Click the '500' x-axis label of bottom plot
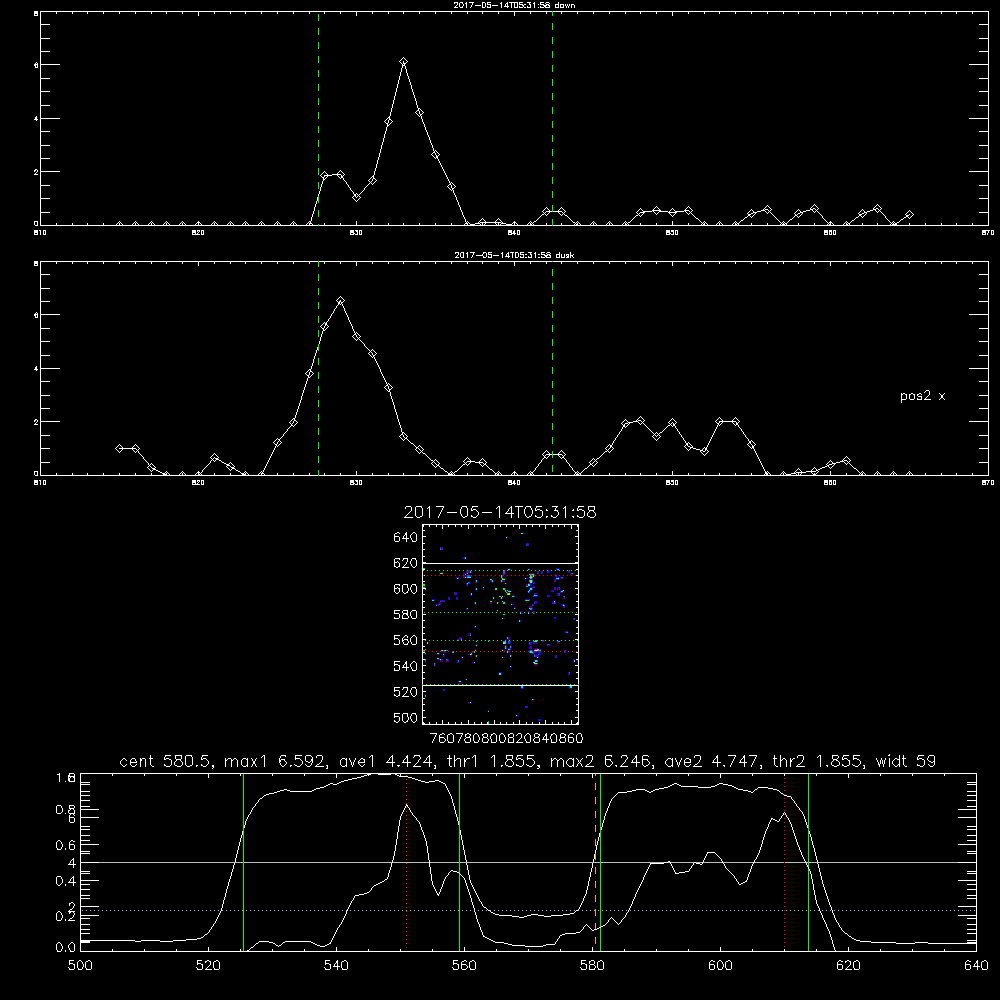 point(80,966)
